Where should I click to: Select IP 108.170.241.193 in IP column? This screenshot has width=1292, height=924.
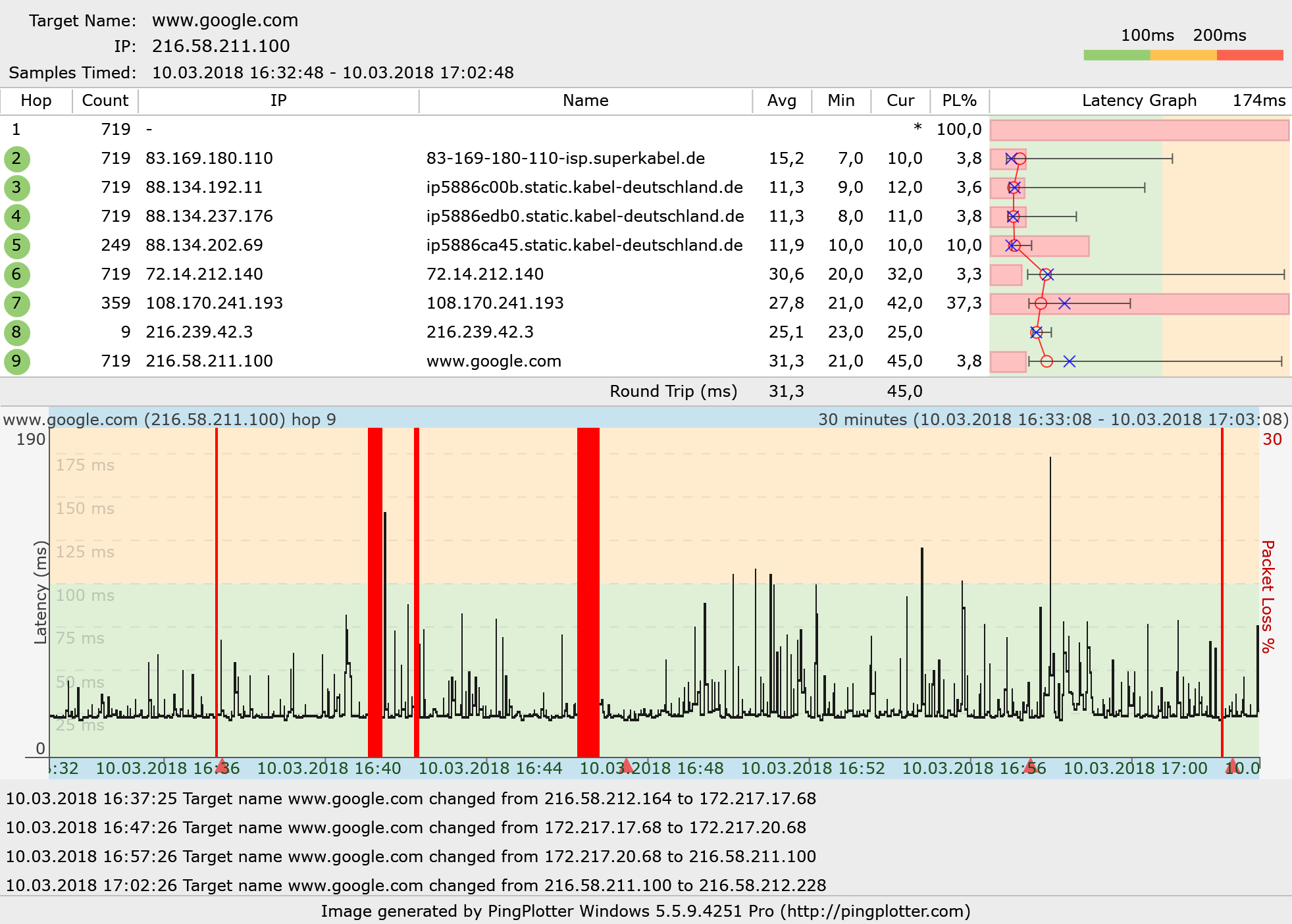click(215, 303)
